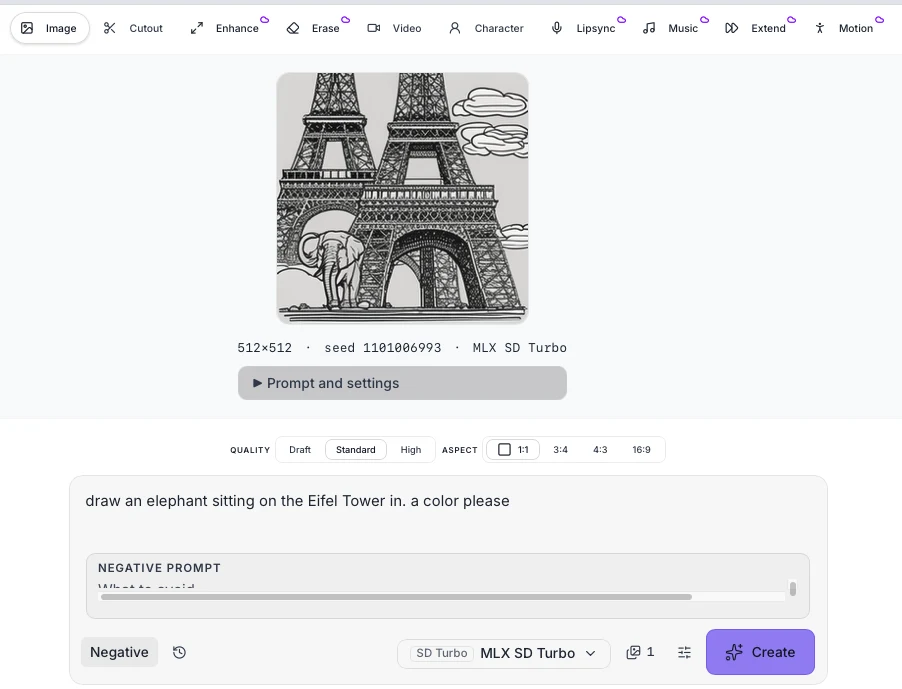Open advanced settings sliders icon
Image resolution: width=902 pixels, height=689 pixels.
pos(684,652)
